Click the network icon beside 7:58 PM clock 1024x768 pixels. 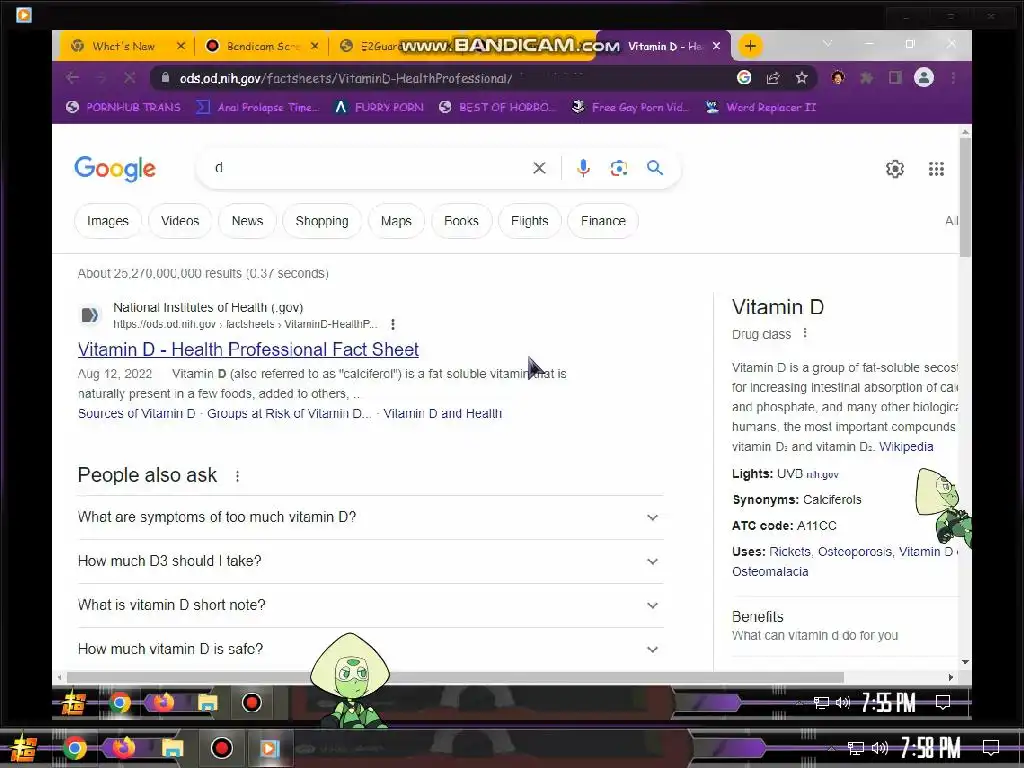[x=856, y=748]
